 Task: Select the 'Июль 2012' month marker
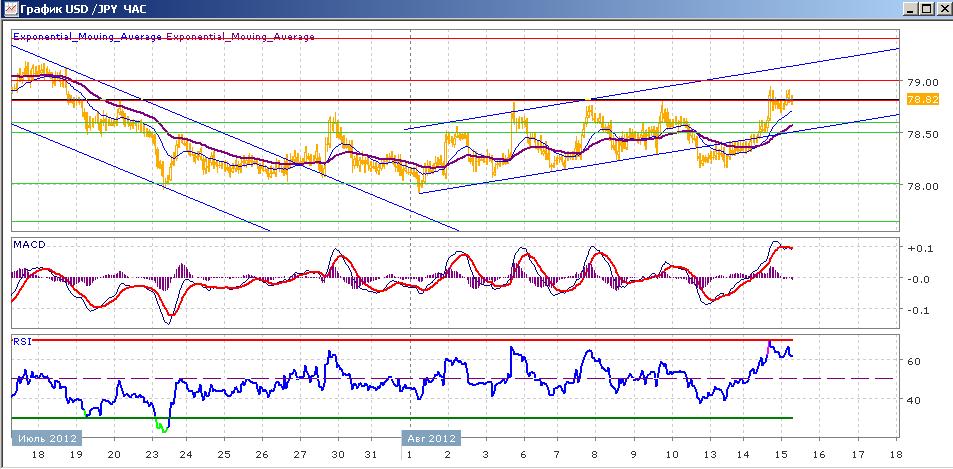pos(47,438)
